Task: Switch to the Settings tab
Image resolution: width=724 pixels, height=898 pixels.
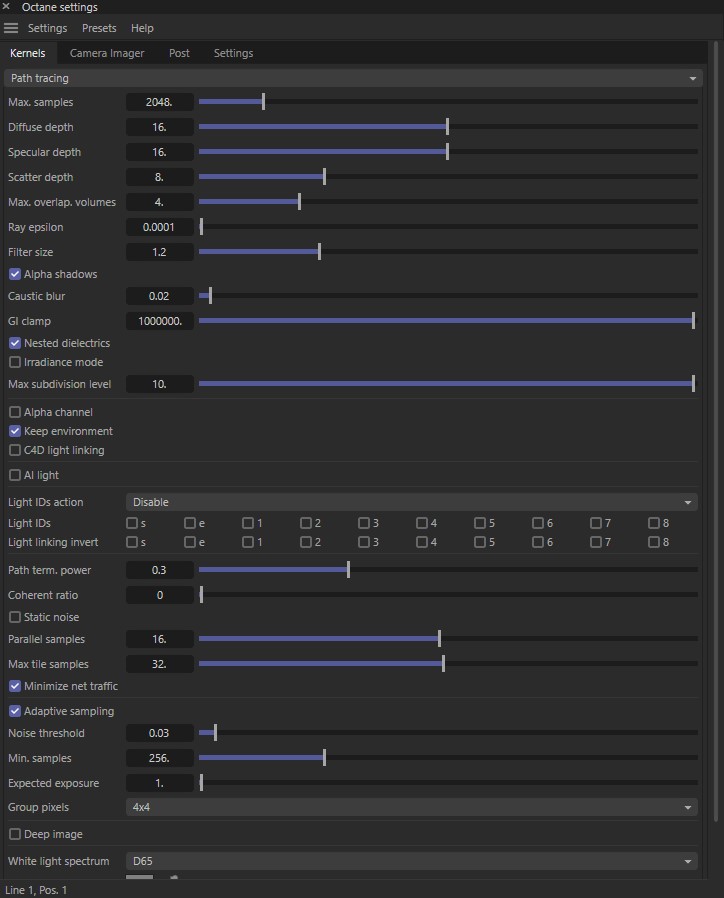Action: tap(233, 53)
